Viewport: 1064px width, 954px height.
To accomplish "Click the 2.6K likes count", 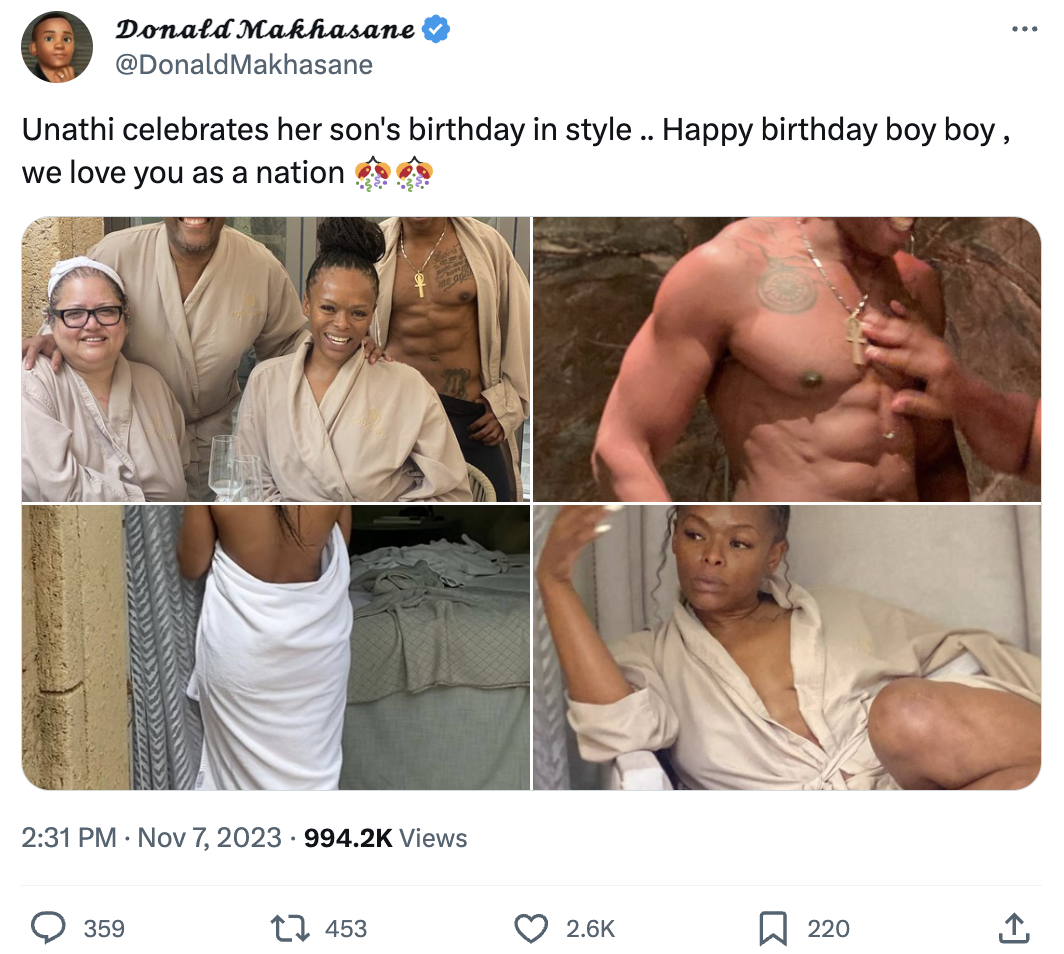I will [x=590, y=928].
